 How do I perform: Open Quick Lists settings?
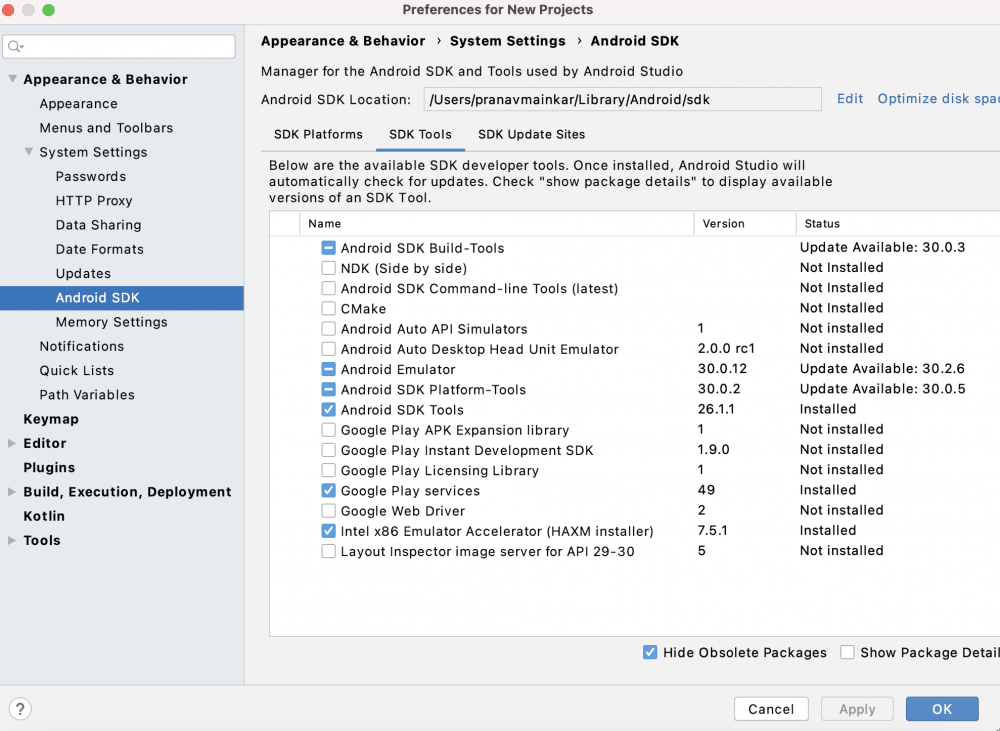pos(77,371)
